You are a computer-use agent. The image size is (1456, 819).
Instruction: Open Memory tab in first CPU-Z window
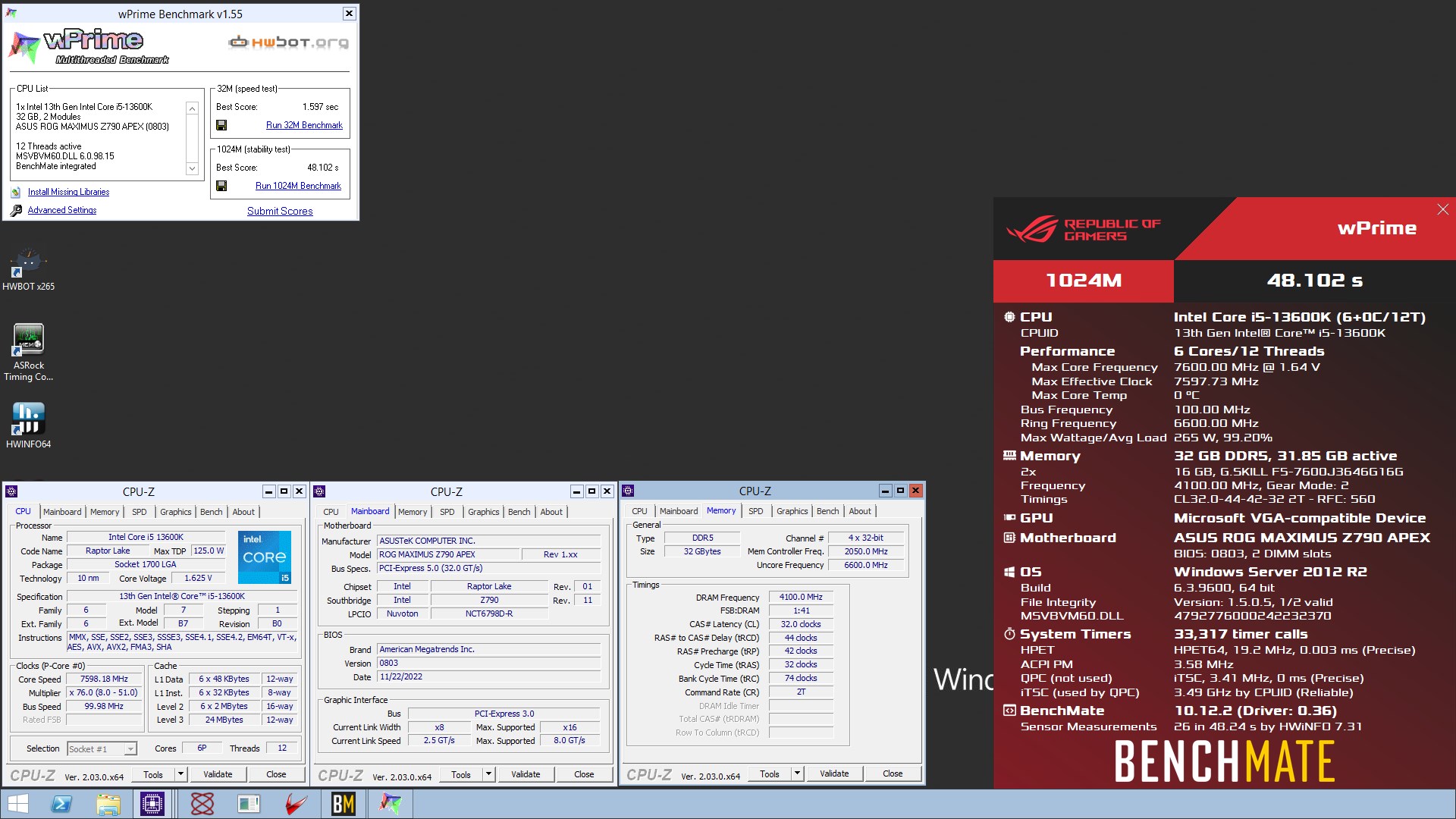coord(105,512)
